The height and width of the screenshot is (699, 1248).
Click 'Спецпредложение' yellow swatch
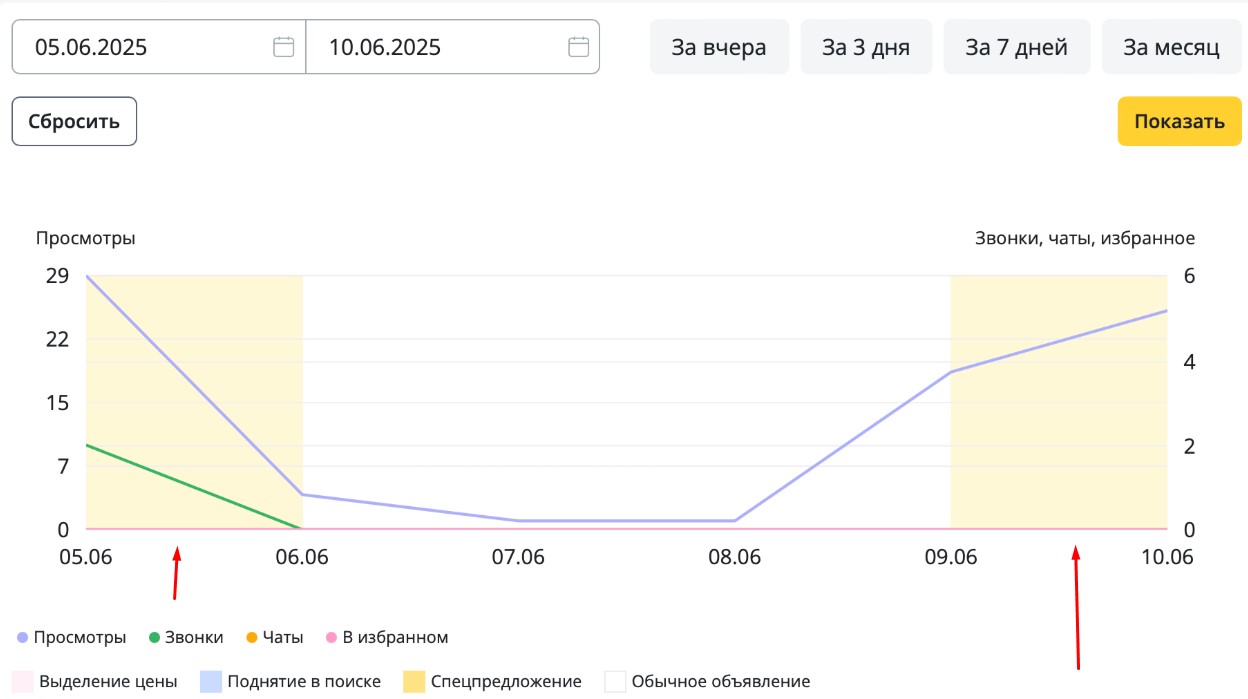414,682
